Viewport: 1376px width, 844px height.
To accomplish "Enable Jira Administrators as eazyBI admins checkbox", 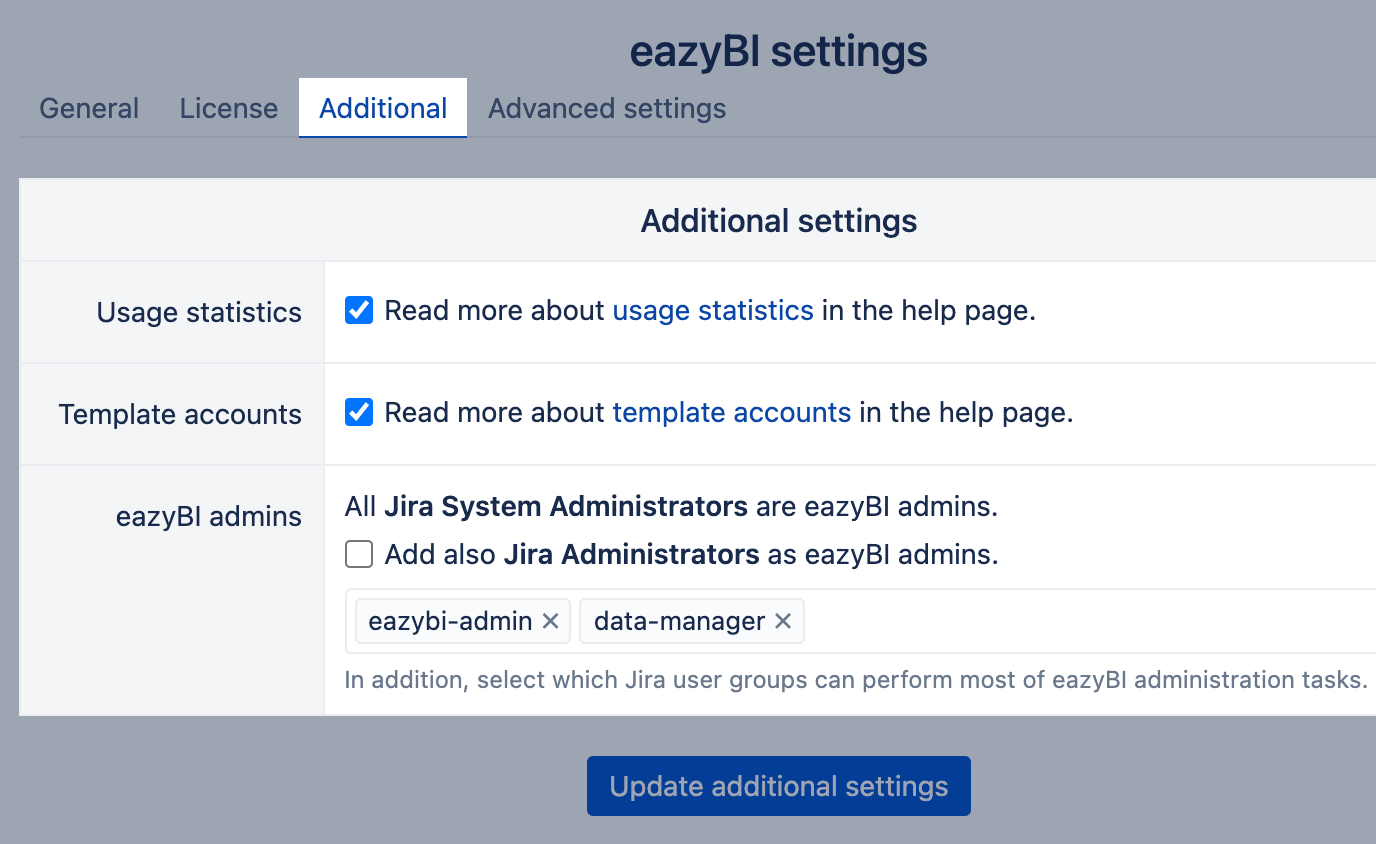I will (x=359, y=554).
